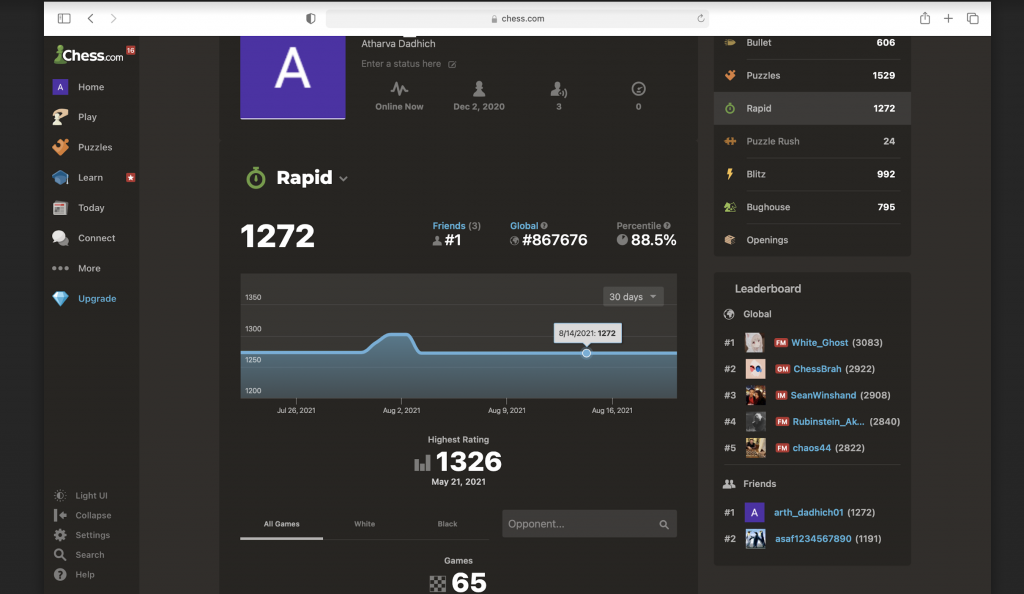Click the Safari Share button
Screen dimensions: 1024x594
[925, 18]
